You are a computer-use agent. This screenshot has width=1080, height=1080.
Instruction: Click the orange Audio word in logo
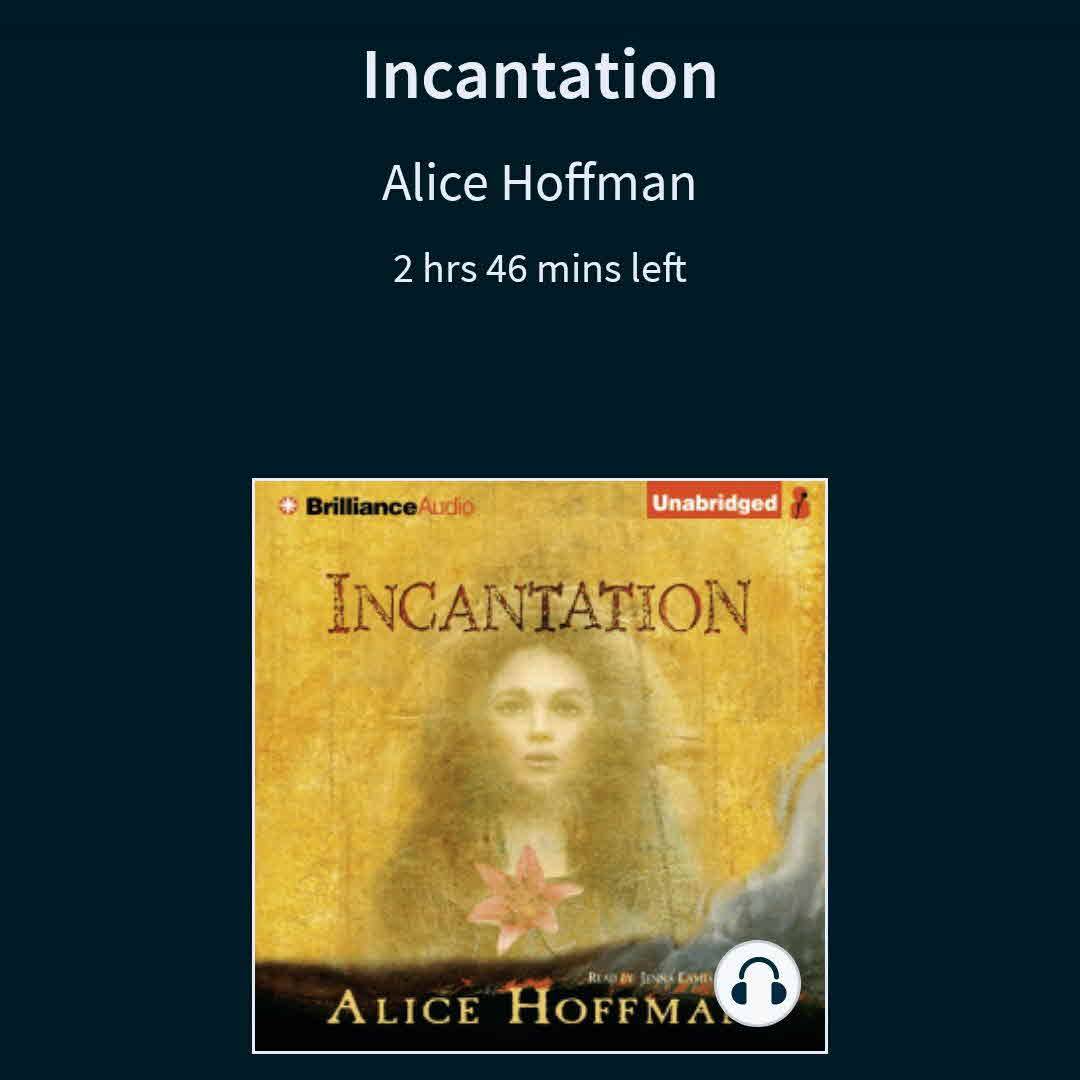point(446,506)
